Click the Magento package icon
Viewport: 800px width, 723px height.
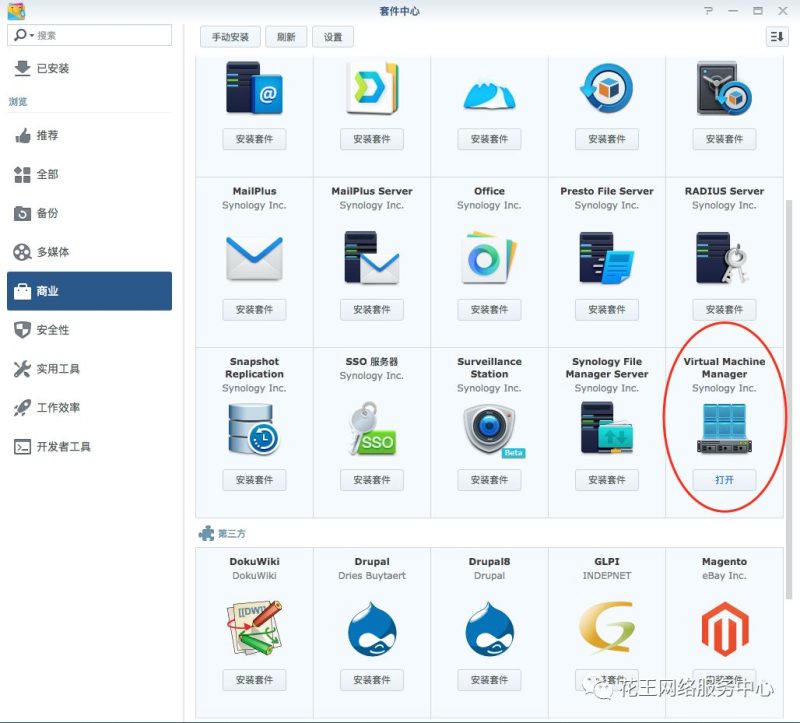coord(724,628)
